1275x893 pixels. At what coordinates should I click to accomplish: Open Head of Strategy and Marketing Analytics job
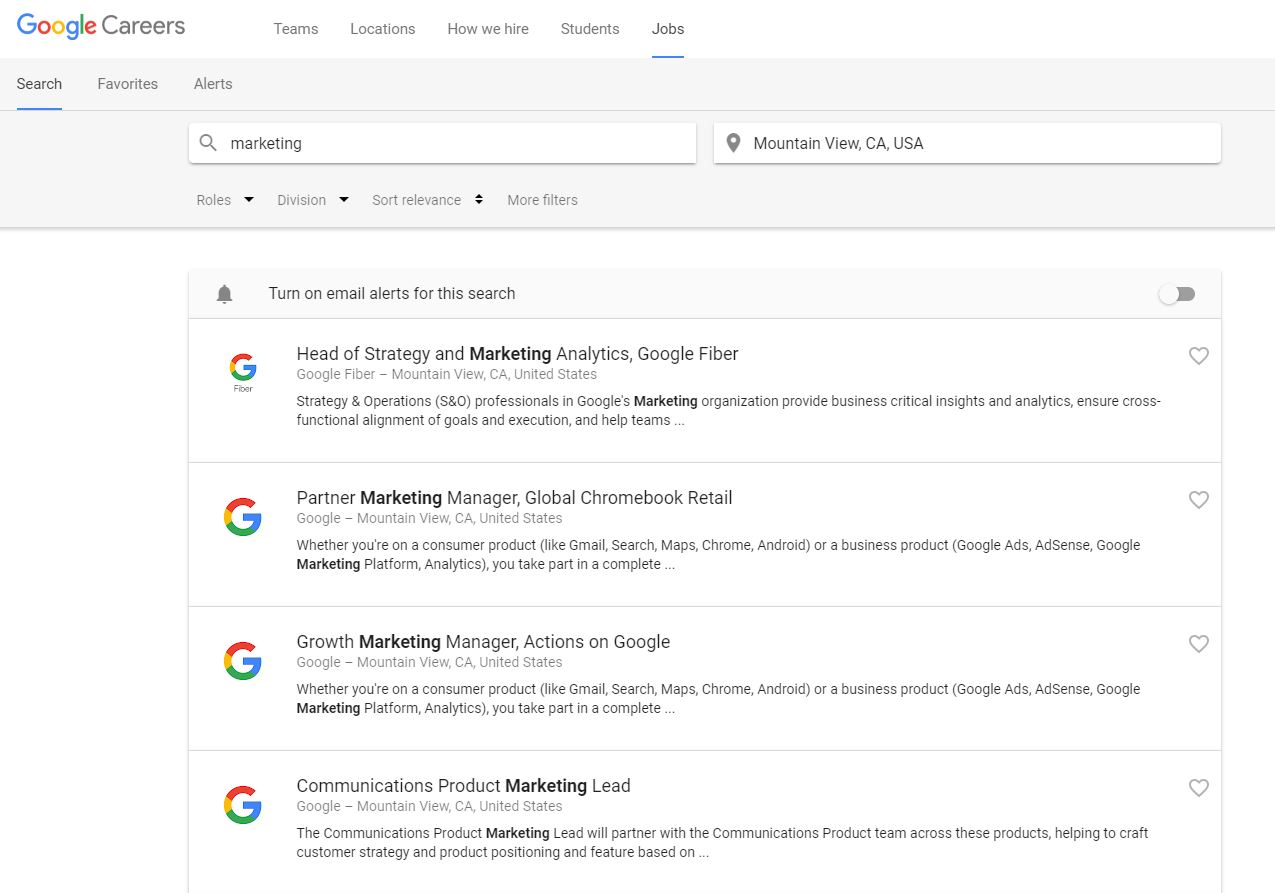tap(518, 354)
